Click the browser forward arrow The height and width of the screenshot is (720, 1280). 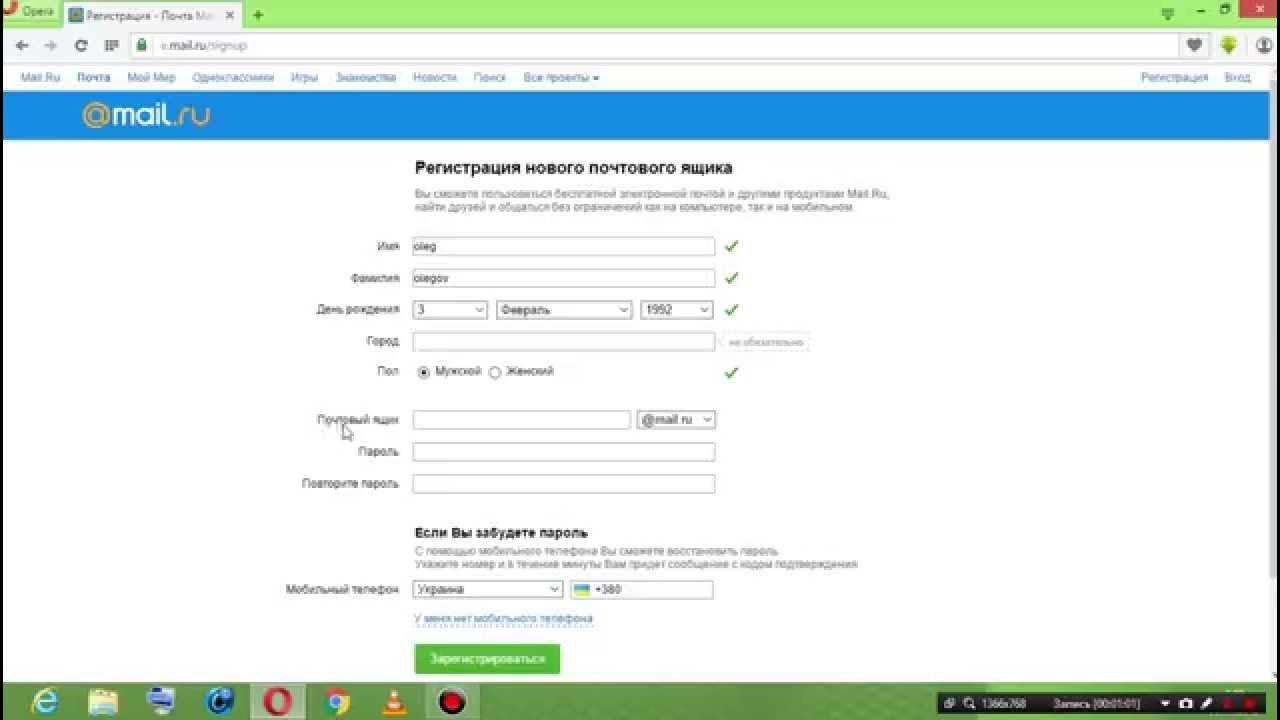pos(51,45)
